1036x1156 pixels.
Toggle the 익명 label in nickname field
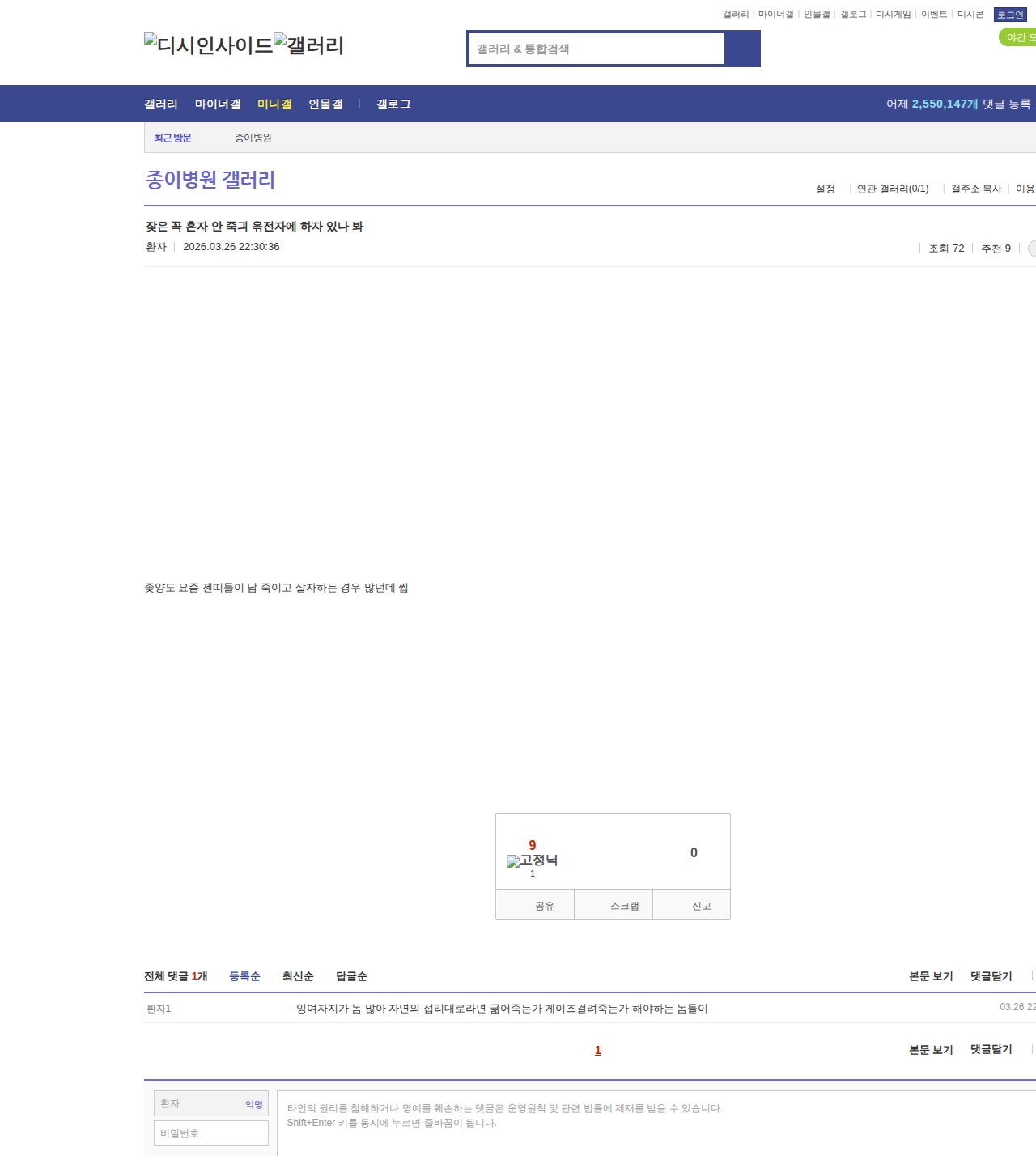[254, 1104]
